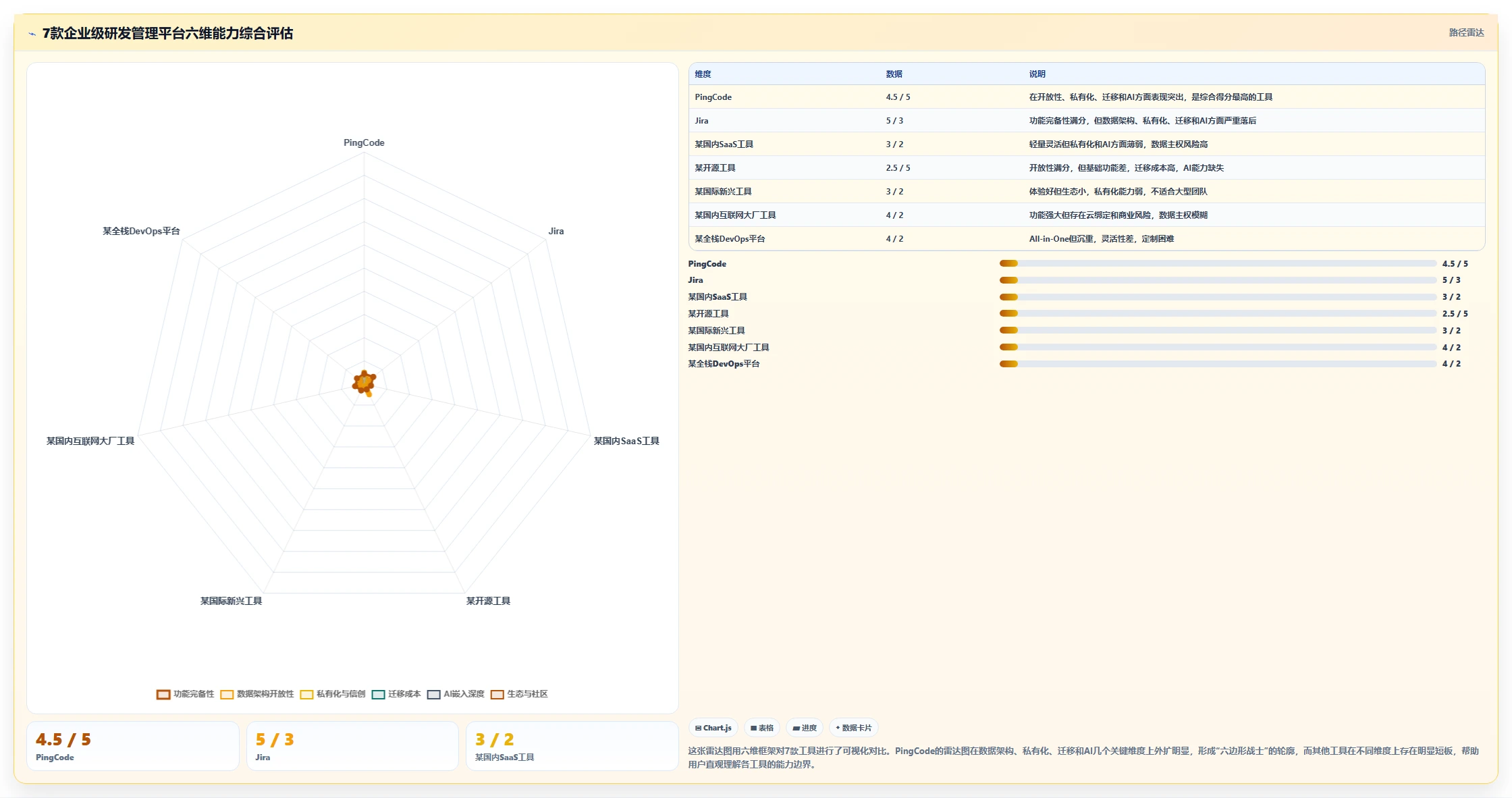The height and width of the screenshot is (798, 1512).
Task: Open the 4.5 / 5 PingCode stat card
Action: [x=133, y=746]
